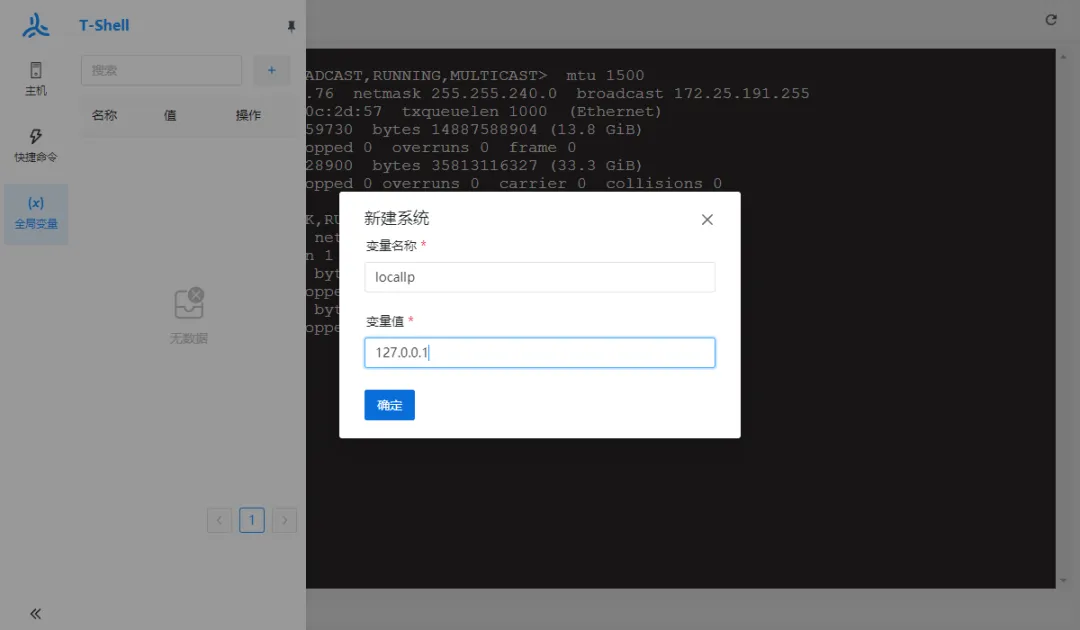This screenshot has width=1080, height=630.
Task: Click the refresh icon at top right
Action: pos(1051,18)
